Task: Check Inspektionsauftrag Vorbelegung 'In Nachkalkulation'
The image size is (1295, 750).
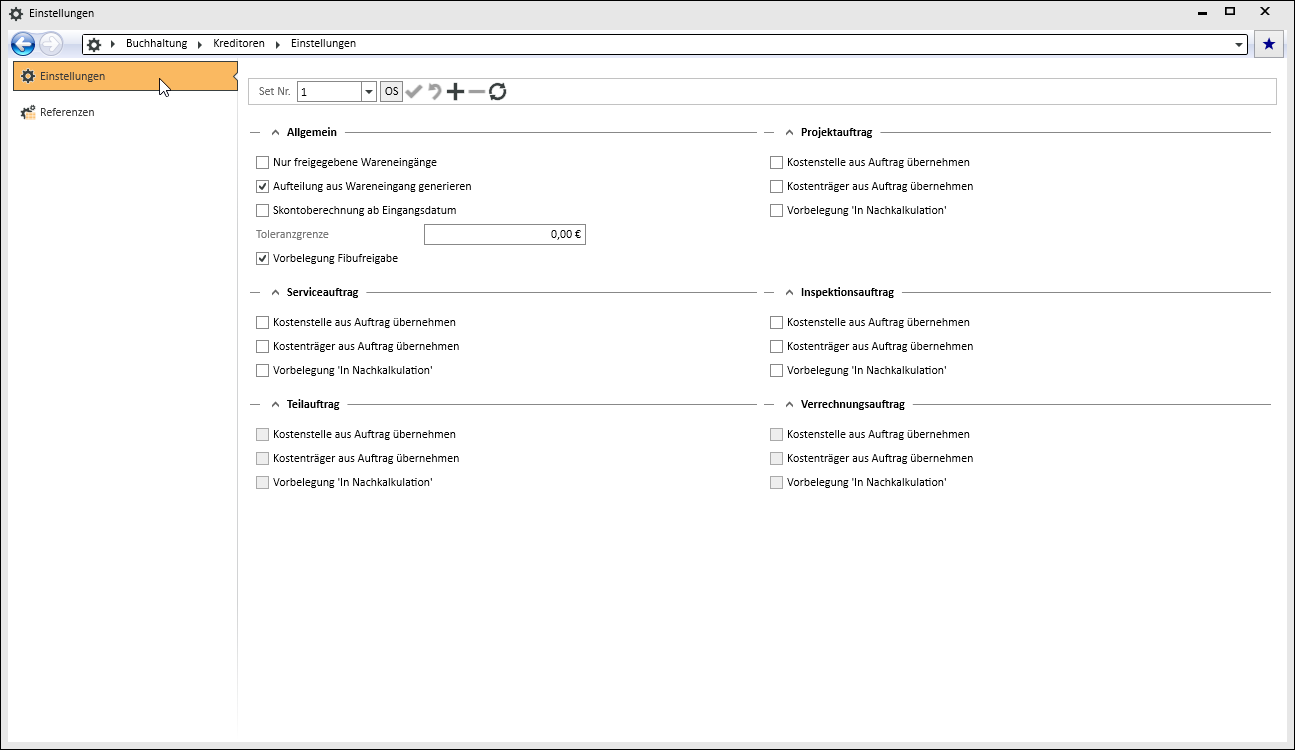Action: (x=777, y=370)
